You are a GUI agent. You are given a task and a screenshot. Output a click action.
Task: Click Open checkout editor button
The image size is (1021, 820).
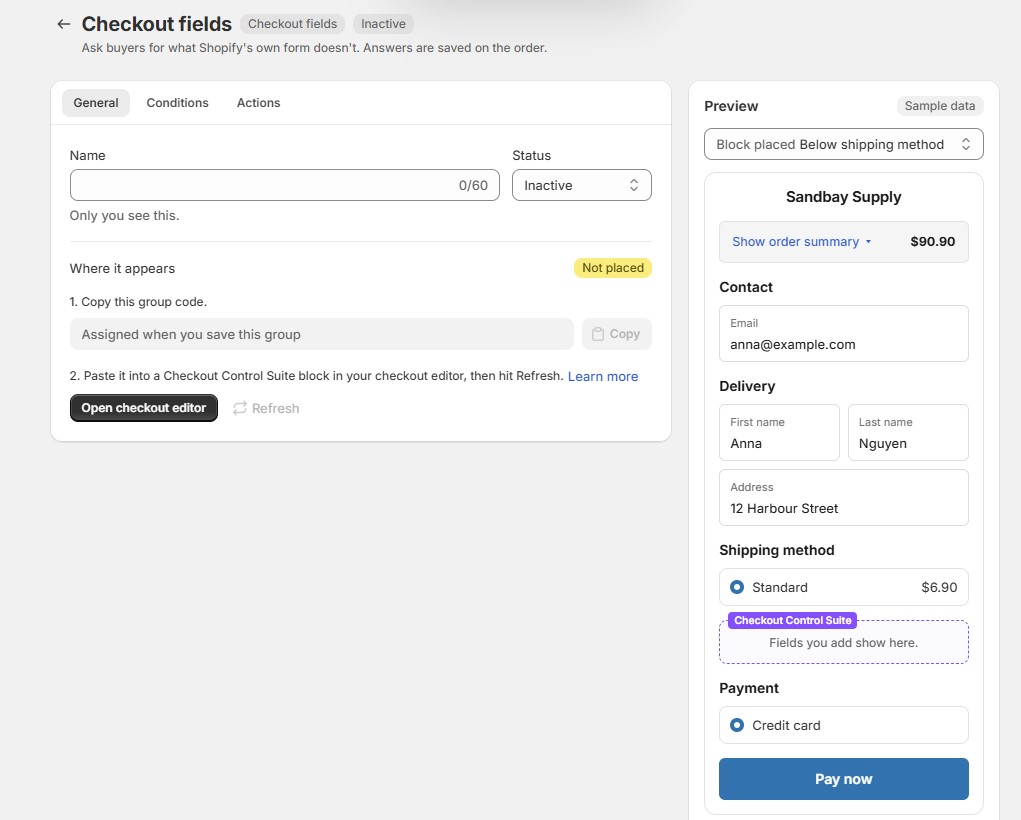[144, 408]
